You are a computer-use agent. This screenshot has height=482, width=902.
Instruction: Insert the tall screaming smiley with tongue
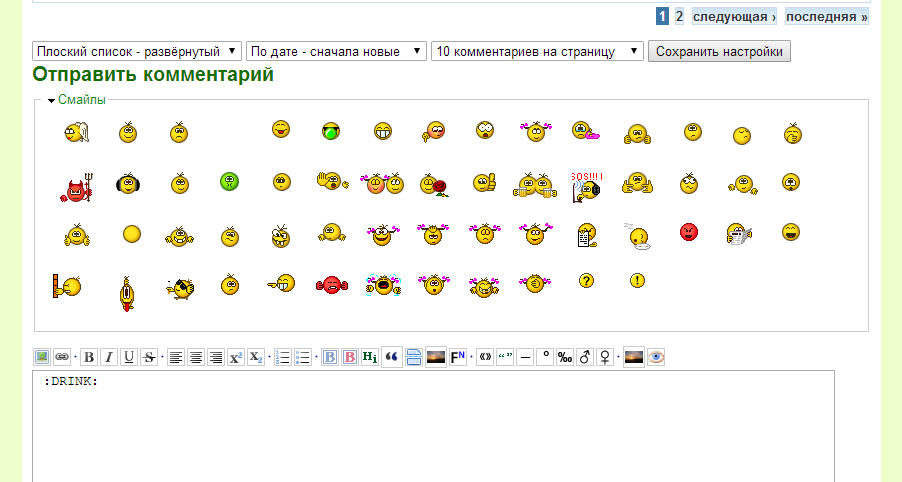[x=127, y=293]
